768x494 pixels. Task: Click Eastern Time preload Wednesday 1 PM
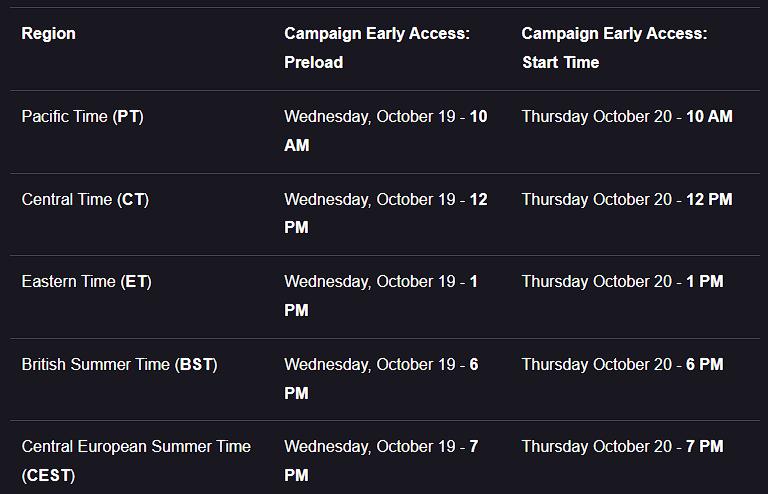(380, 295)
